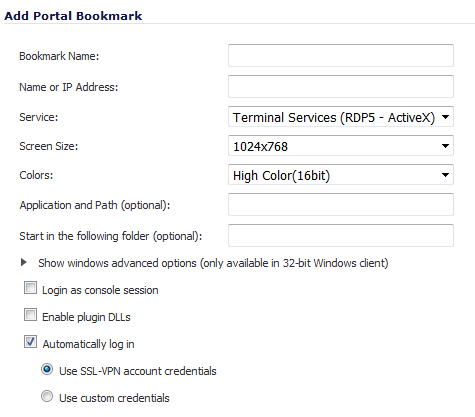Focus the Name or IP Address field
The height and width of the screenshot is (417, 475).
341,86
